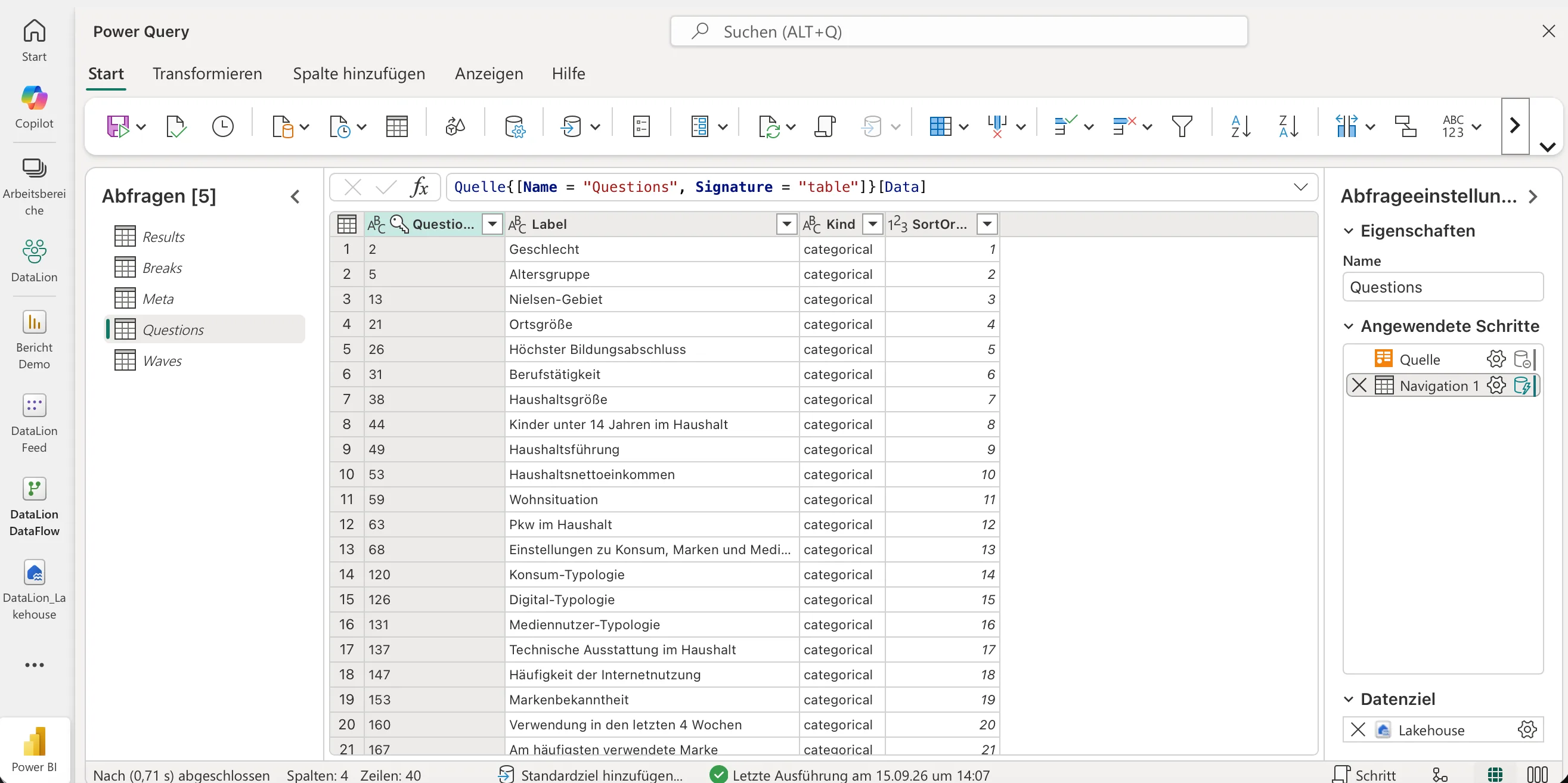1568x783 pixels.
Task: Click the funnel filter rows icon
Action: click(x=1182, y=126)
